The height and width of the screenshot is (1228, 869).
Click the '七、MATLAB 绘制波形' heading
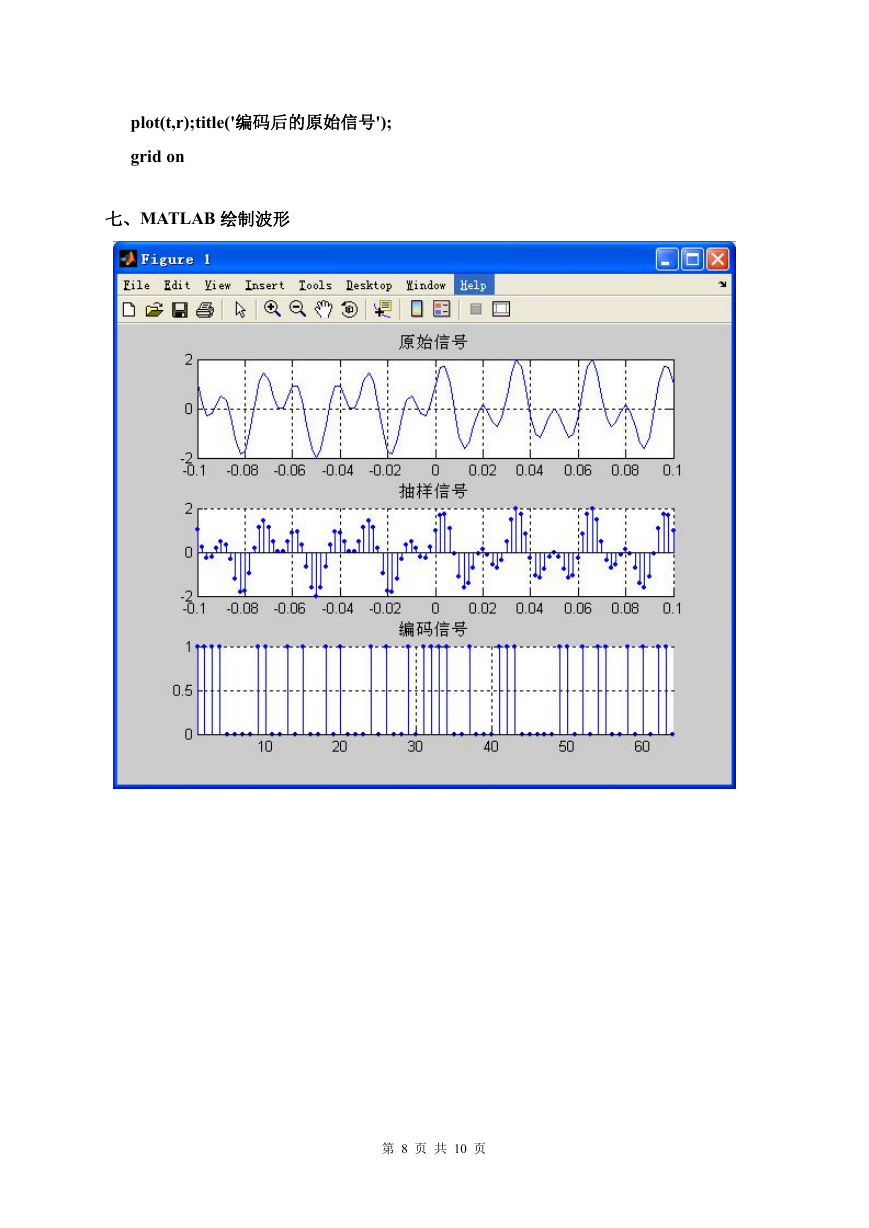point(198,219)
